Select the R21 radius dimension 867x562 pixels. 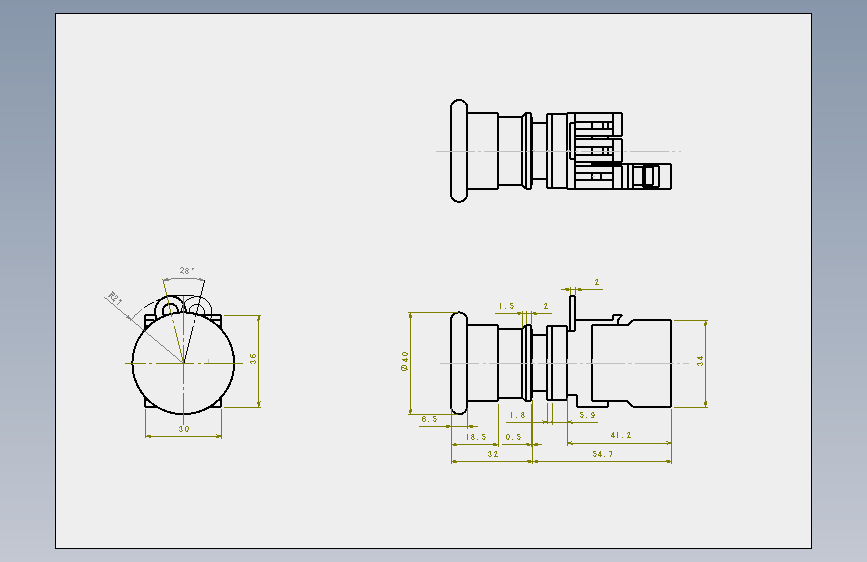[x=115, y=299]
